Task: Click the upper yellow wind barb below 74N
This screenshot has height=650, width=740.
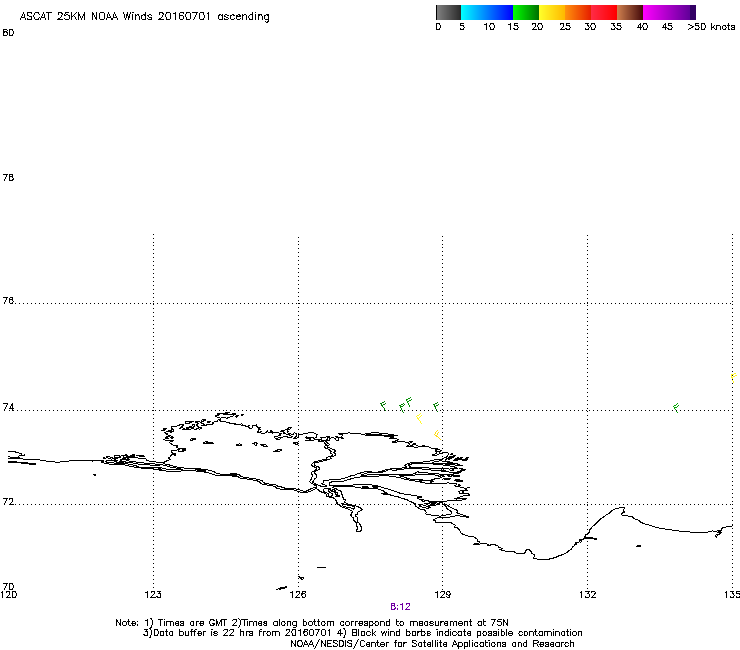Action: [420, 418]
